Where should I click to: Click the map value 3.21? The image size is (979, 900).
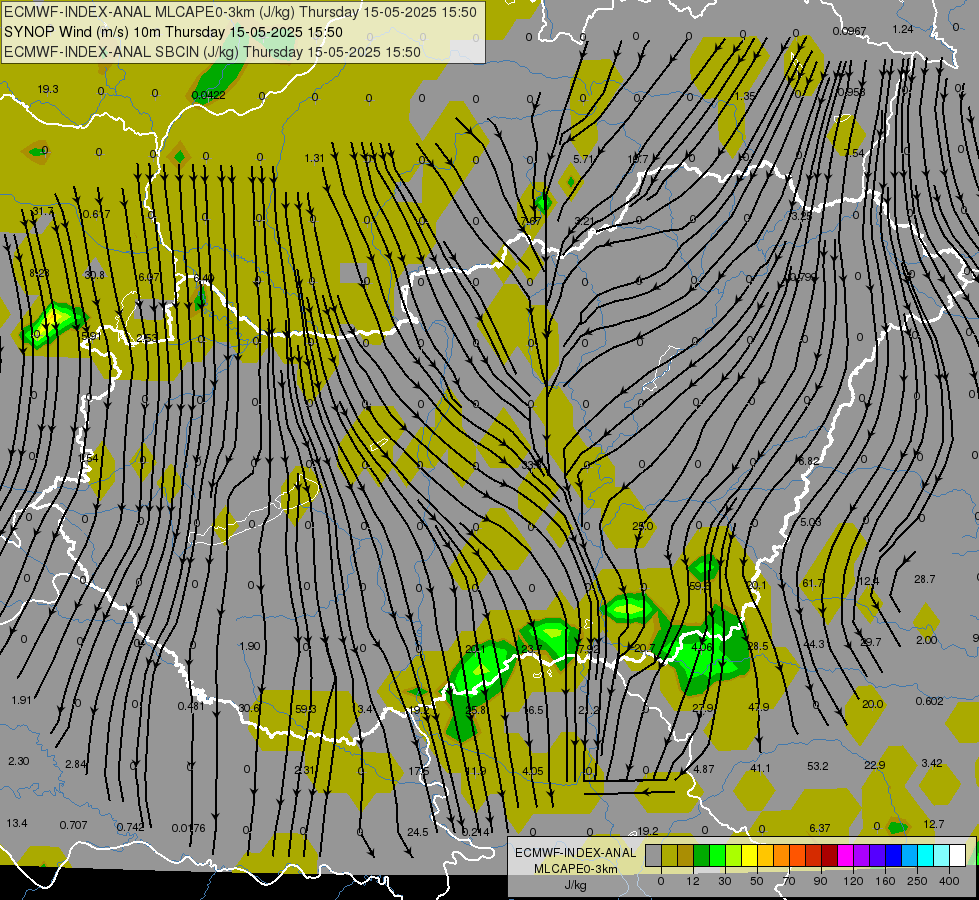[584, 220]
